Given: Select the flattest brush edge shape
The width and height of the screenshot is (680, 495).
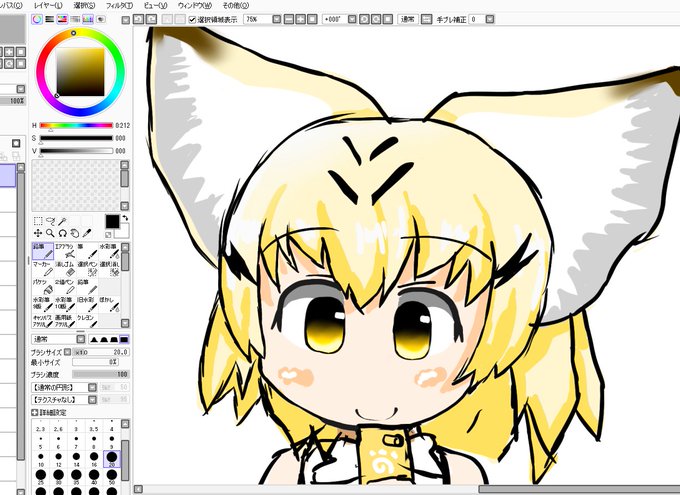Looking at the screenshot, I should point(124,339).
